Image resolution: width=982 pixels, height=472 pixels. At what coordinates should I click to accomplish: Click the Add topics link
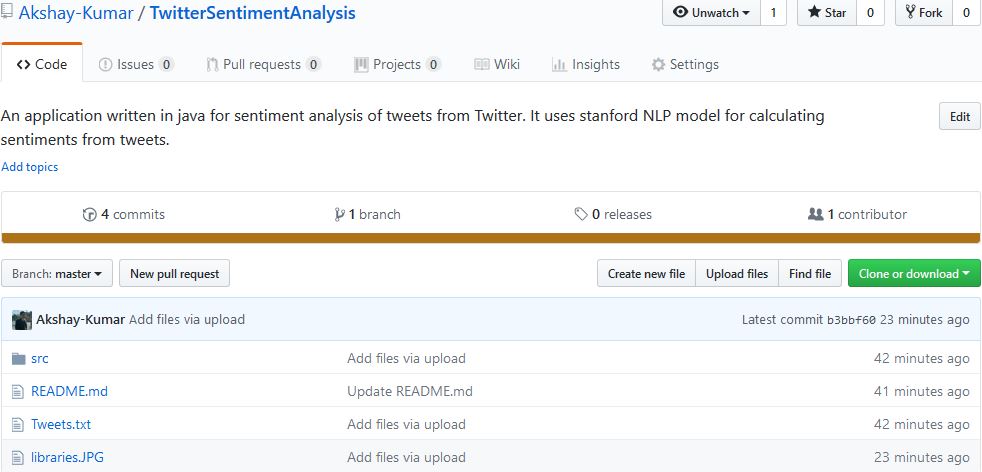click(x=29, y=167)
